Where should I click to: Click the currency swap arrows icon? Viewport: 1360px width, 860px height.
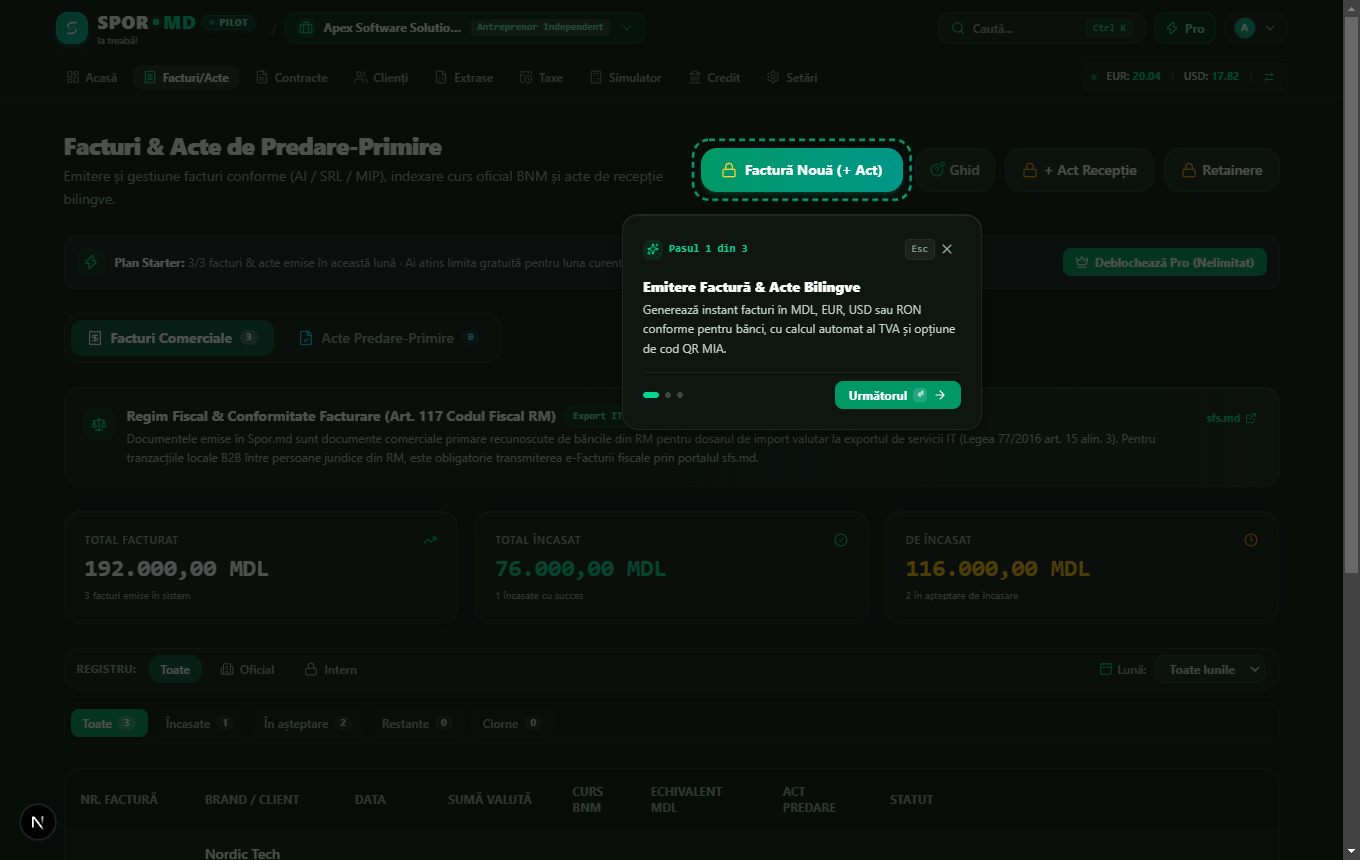[1269, 77]
